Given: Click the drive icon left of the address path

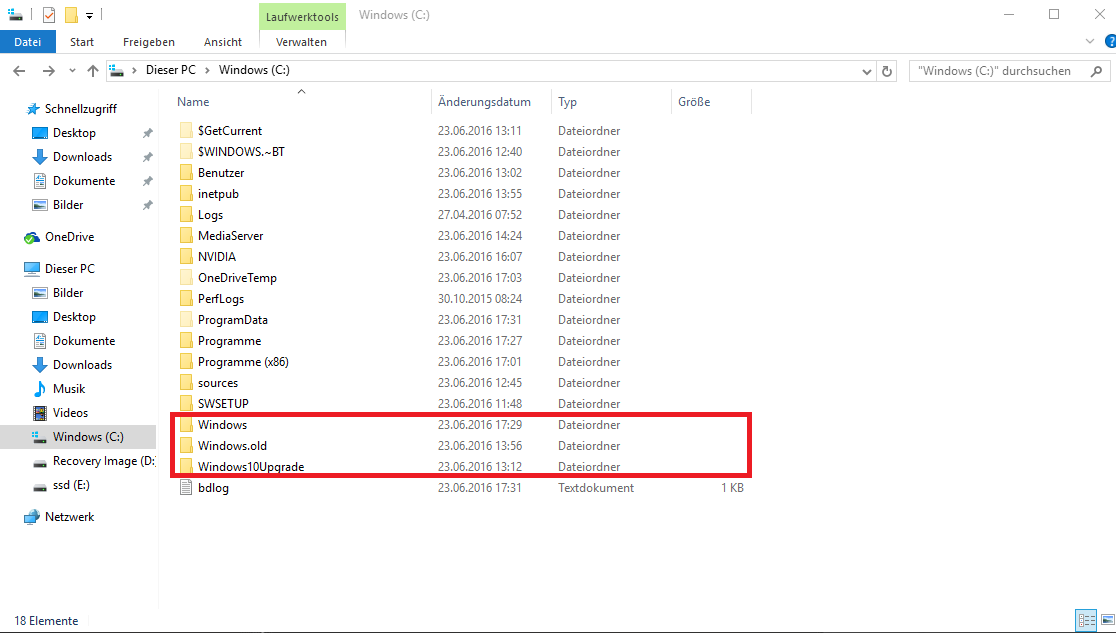Looking at the screenshot, I should point(116,70).
